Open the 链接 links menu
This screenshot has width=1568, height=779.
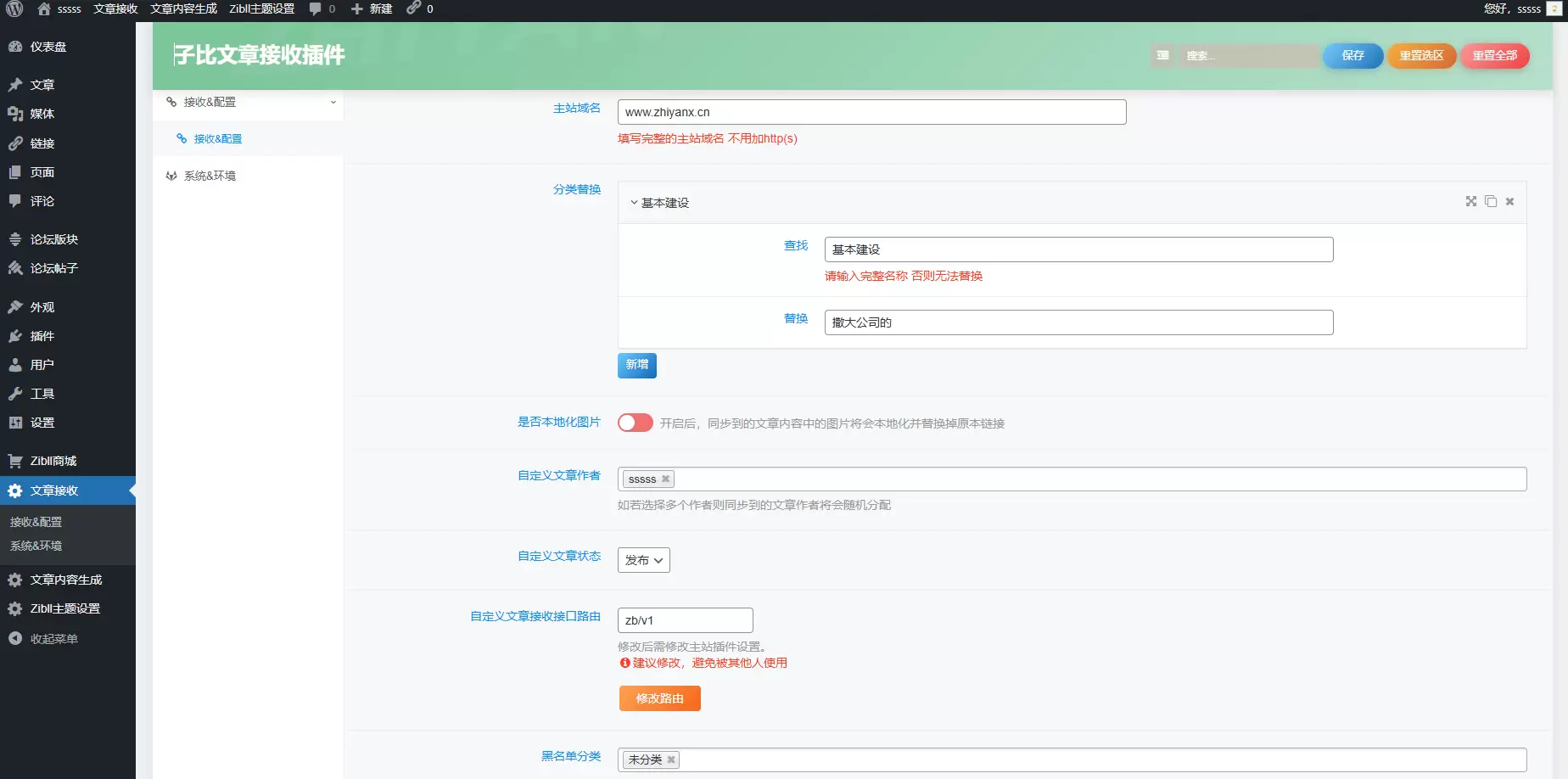(x=68, y=143)
